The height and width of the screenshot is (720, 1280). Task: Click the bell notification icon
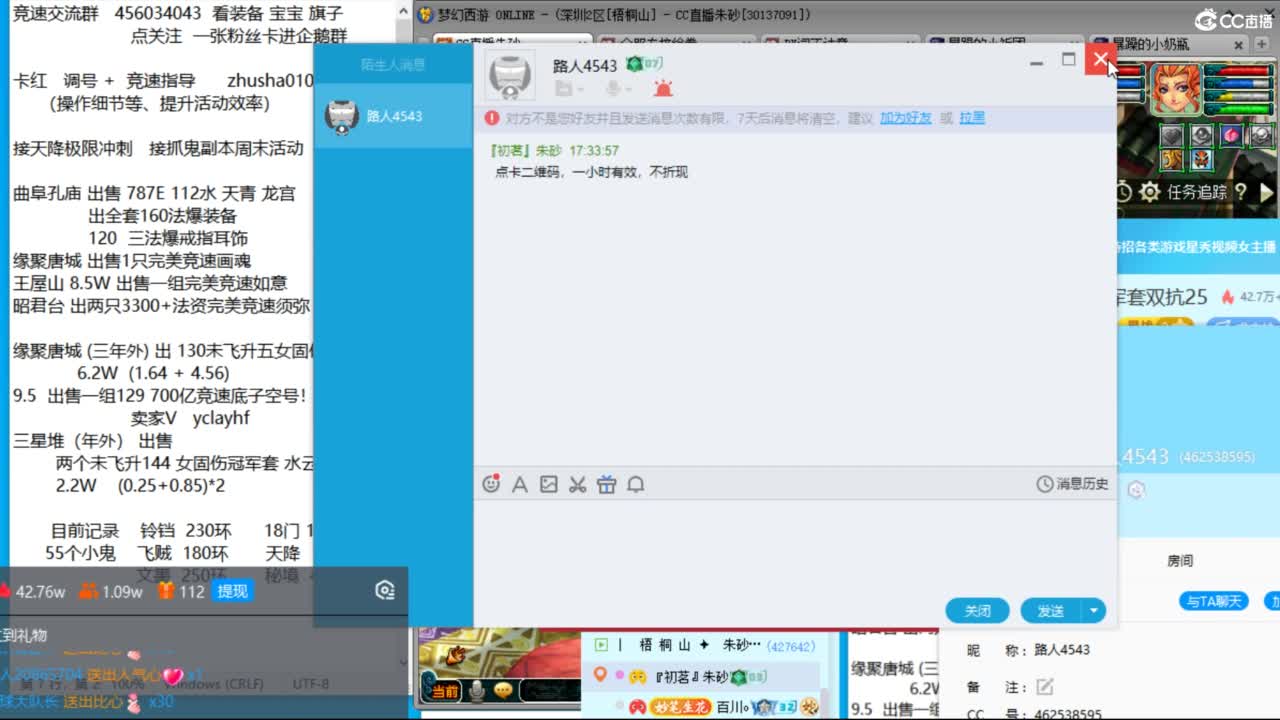coord(635,484)
